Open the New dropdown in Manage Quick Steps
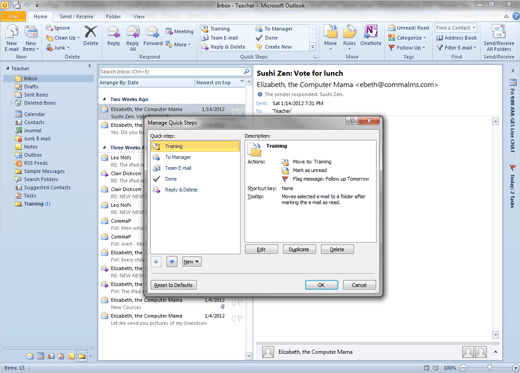The width and height of the screenshot is (520, 373). coord(192,262)
